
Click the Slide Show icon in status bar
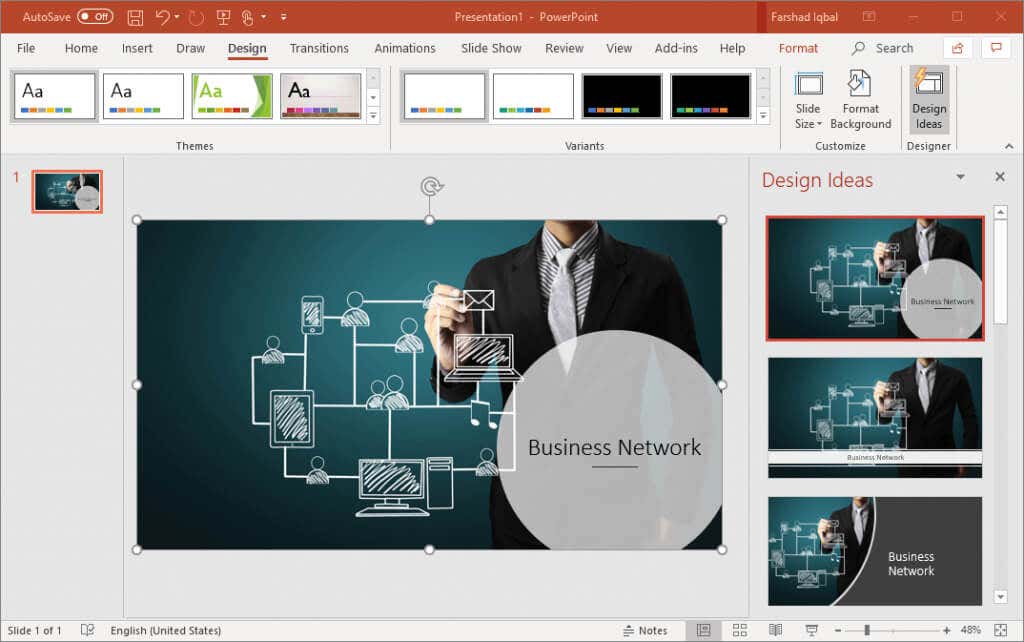(812, 630)
